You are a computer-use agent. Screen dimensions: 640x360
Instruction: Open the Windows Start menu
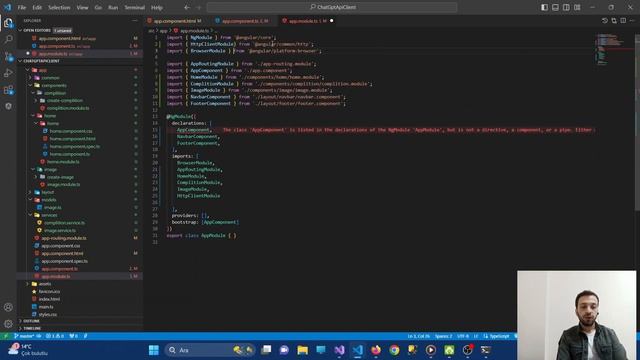pyautogui.click(x=154, y=350)
